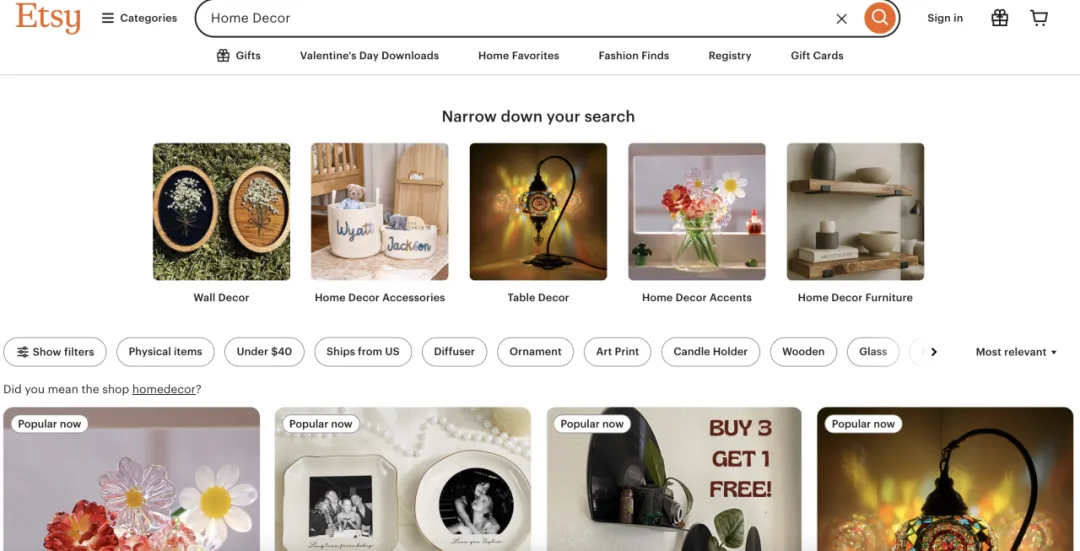The width and height of the screenshot is (1080, 551).
Task: Click the Etsy logo
Action: (48, 18)
